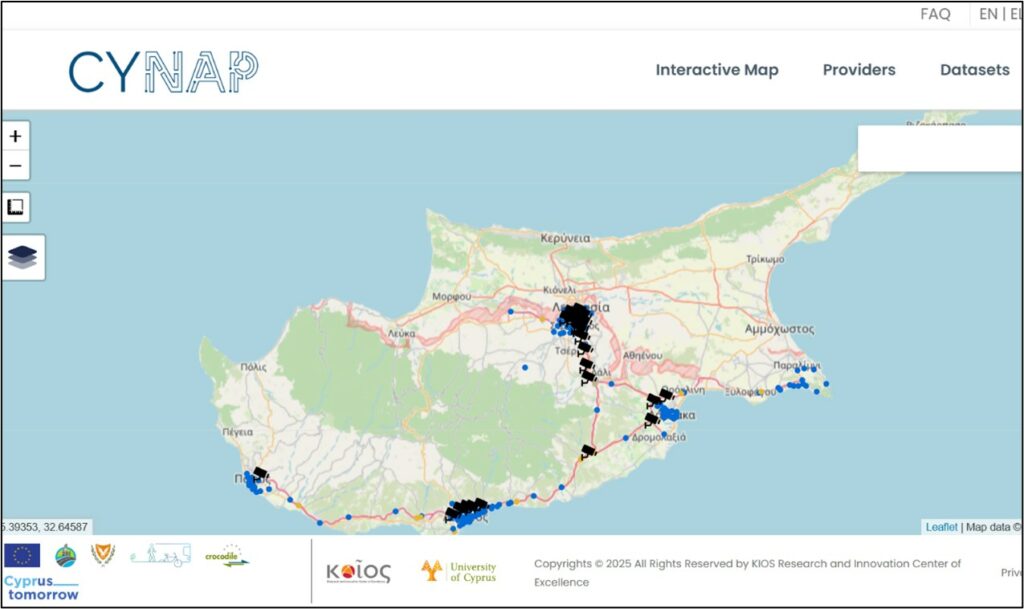Image resolution: width=1024 pixels, height=609 pixels.
Task: Click the Cyprus coat of arms emblem
Action: (x=103, y=554)
